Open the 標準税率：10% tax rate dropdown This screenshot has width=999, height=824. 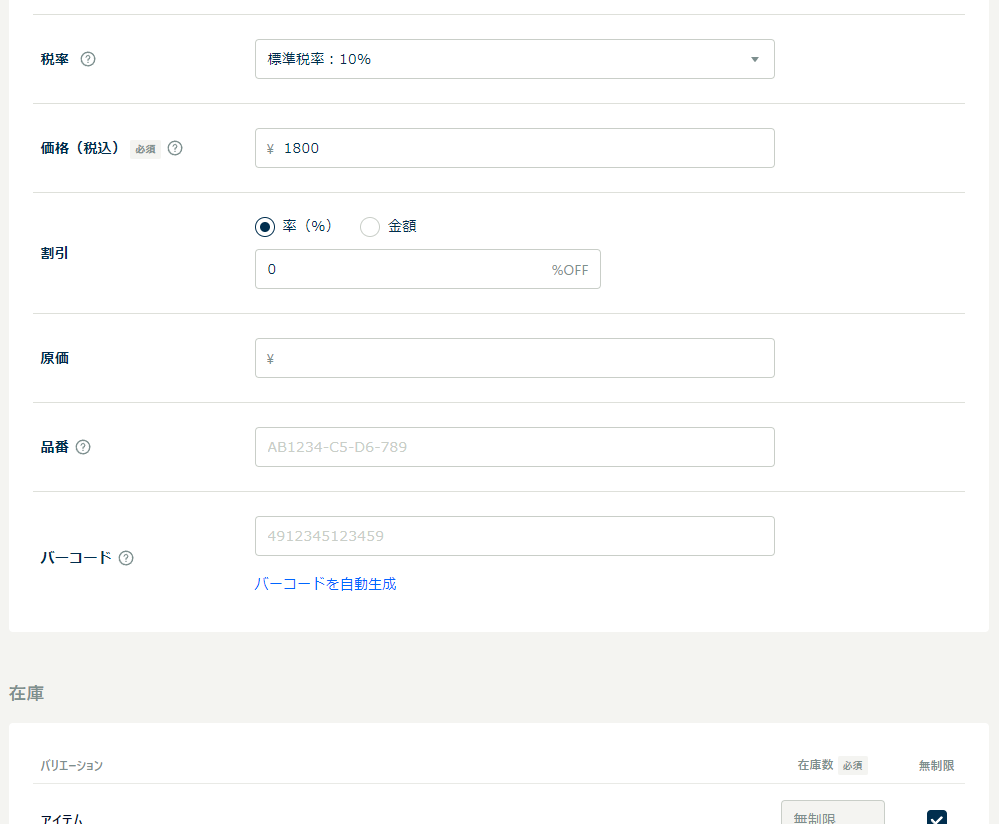pyautogui.click(x=514, y=59)
